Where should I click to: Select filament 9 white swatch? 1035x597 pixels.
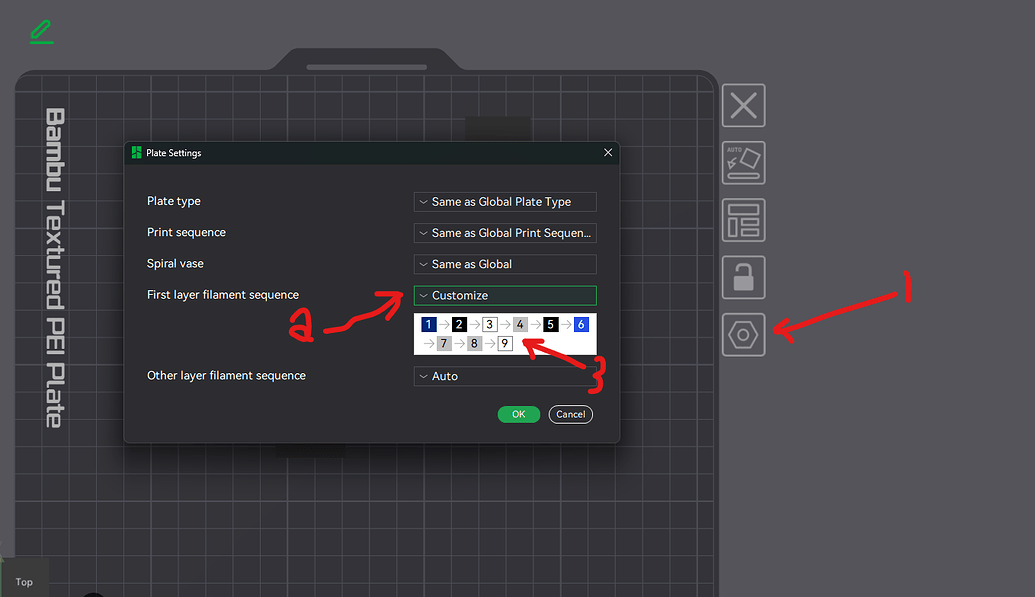click(x=504, y=343)
